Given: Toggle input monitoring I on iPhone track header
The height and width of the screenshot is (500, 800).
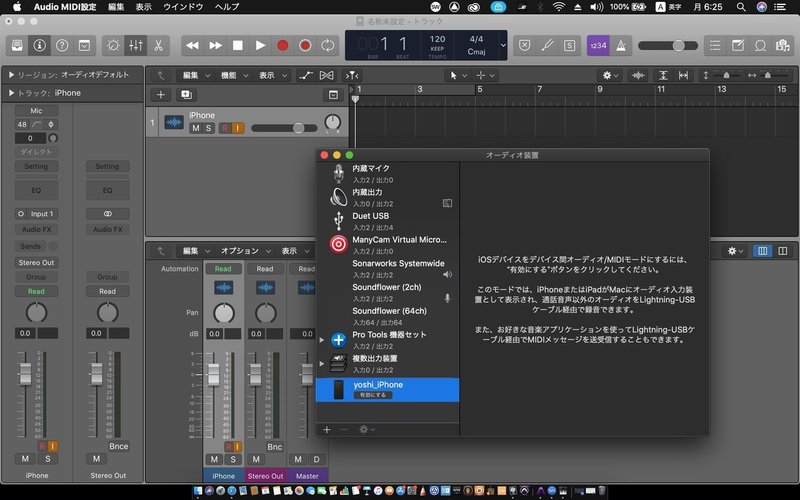Looking at the screenshot, I should [238, 128].
